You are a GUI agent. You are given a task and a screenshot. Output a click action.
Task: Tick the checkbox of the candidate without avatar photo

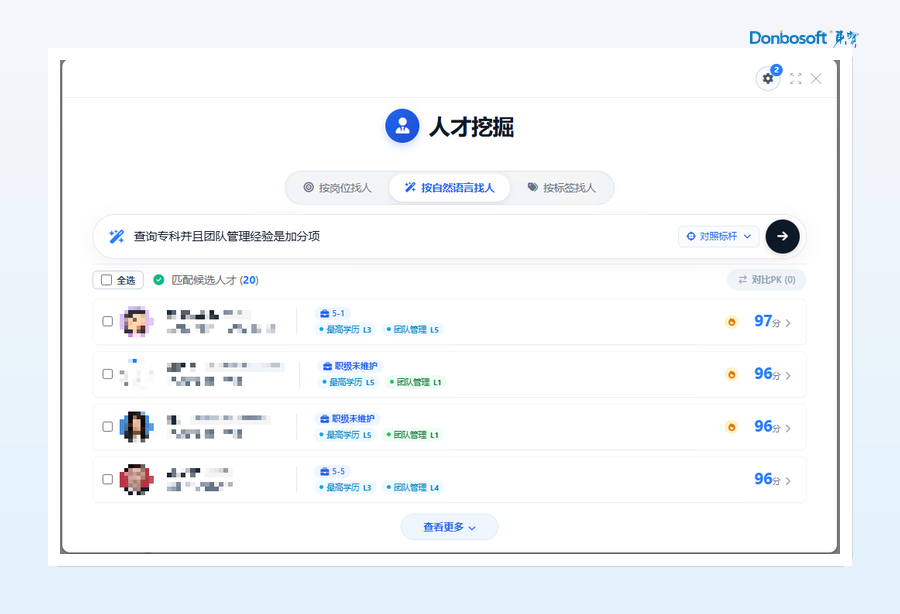coord(107,374)
